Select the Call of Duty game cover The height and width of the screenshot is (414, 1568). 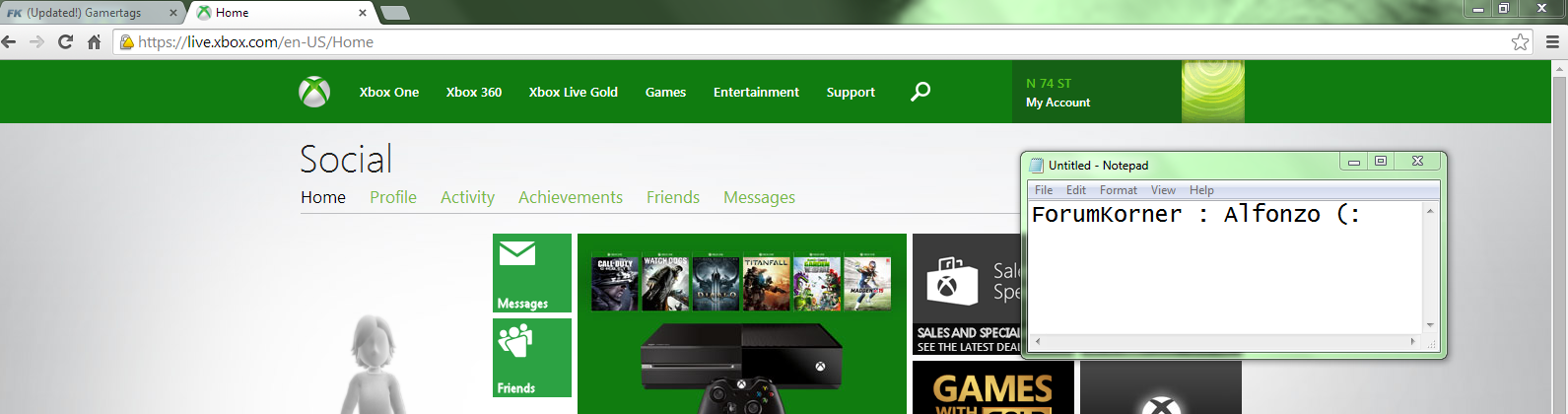615,283
